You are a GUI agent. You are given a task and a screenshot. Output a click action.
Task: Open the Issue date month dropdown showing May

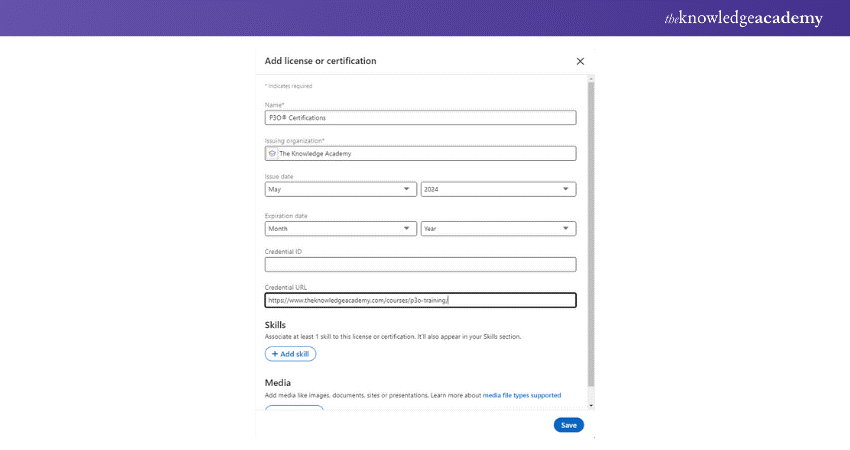[x=340, y=189]
